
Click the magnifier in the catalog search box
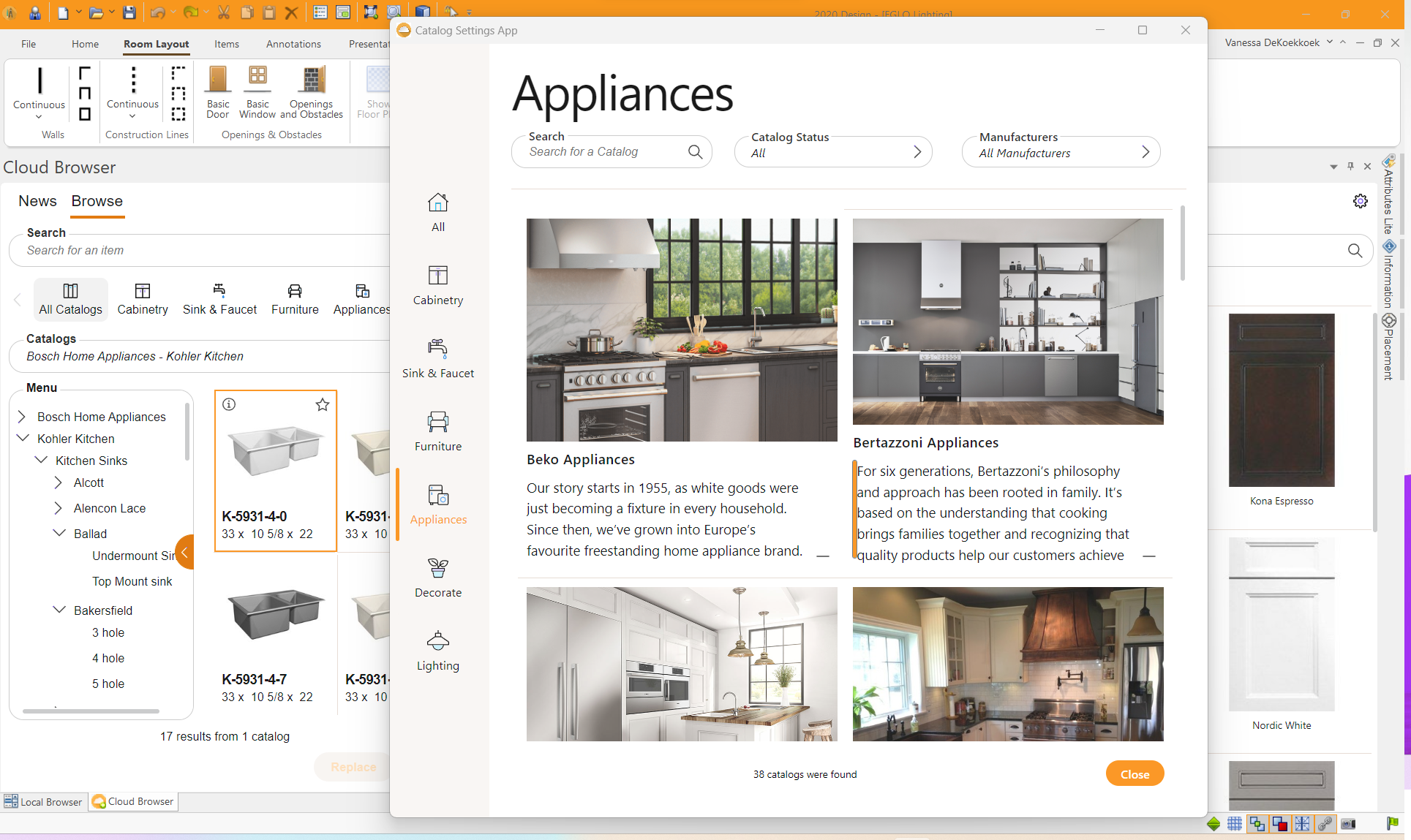(x=695, y=151)
